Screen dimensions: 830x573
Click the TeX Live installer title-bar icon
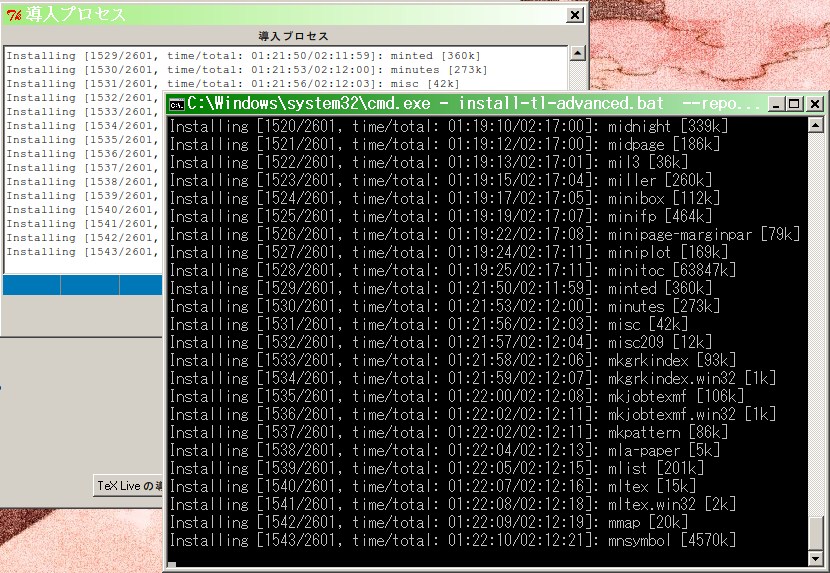14,14
